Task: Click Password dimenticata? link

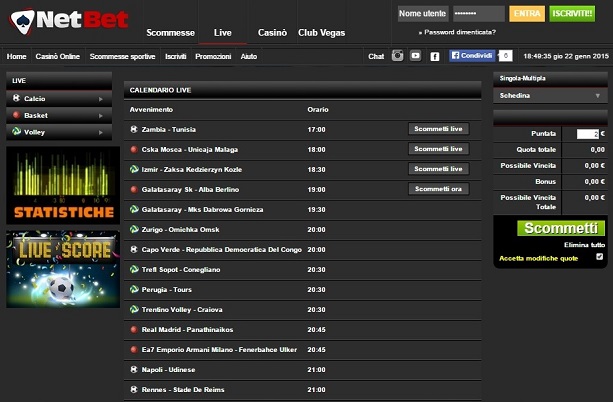Action: point(457,32)
